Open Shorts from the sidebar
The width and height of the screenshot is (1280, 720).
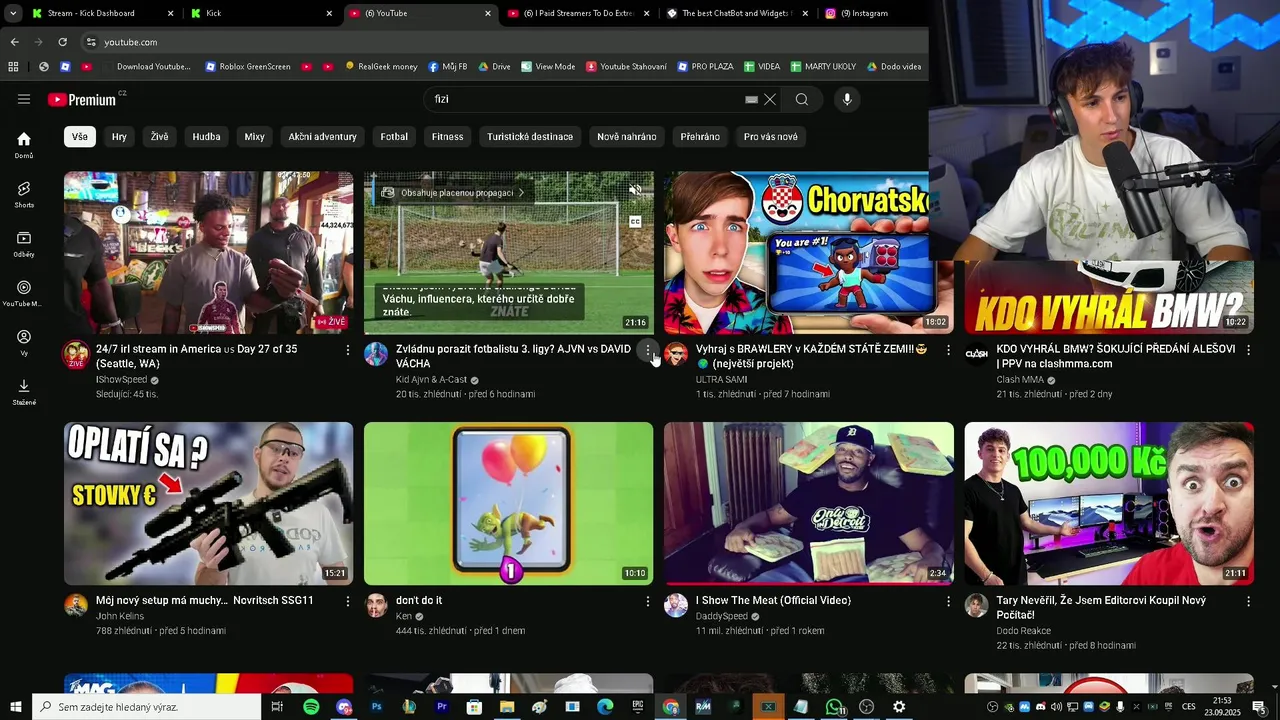24,194
